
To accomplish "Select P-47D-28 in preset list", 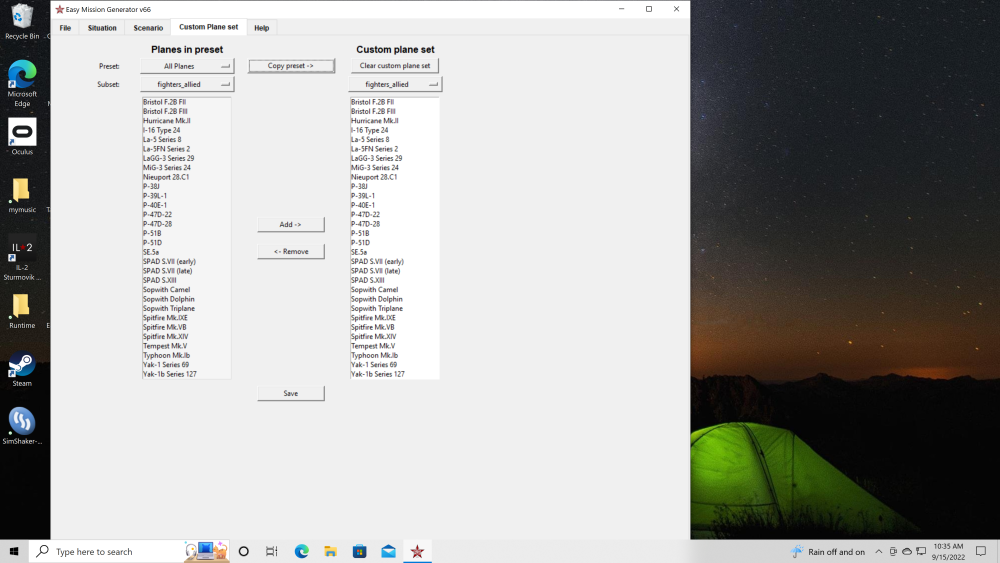I will pos(158,224).
